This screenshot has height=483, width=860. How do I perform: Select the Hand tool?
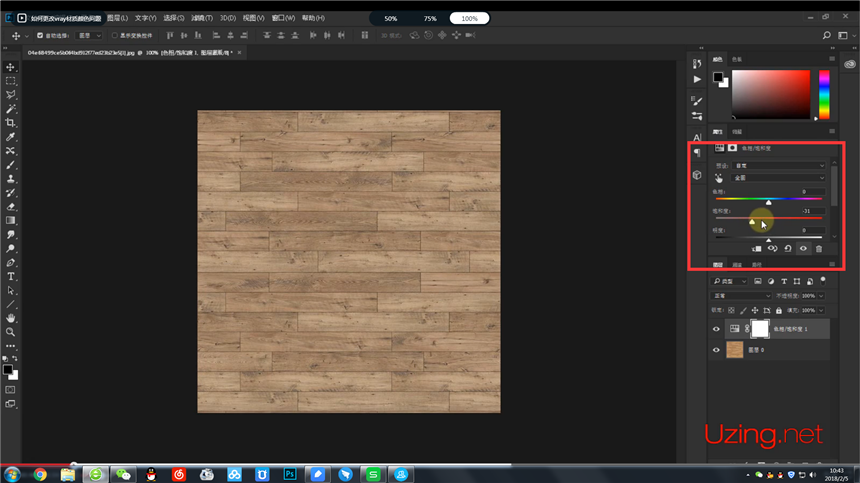pos(11,318)
